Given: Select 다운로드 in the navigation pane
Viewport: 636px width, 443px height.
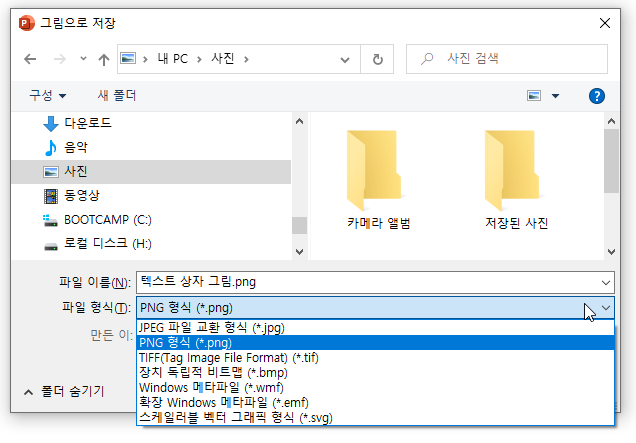Looking at the screenshot, I should (87, 123).
